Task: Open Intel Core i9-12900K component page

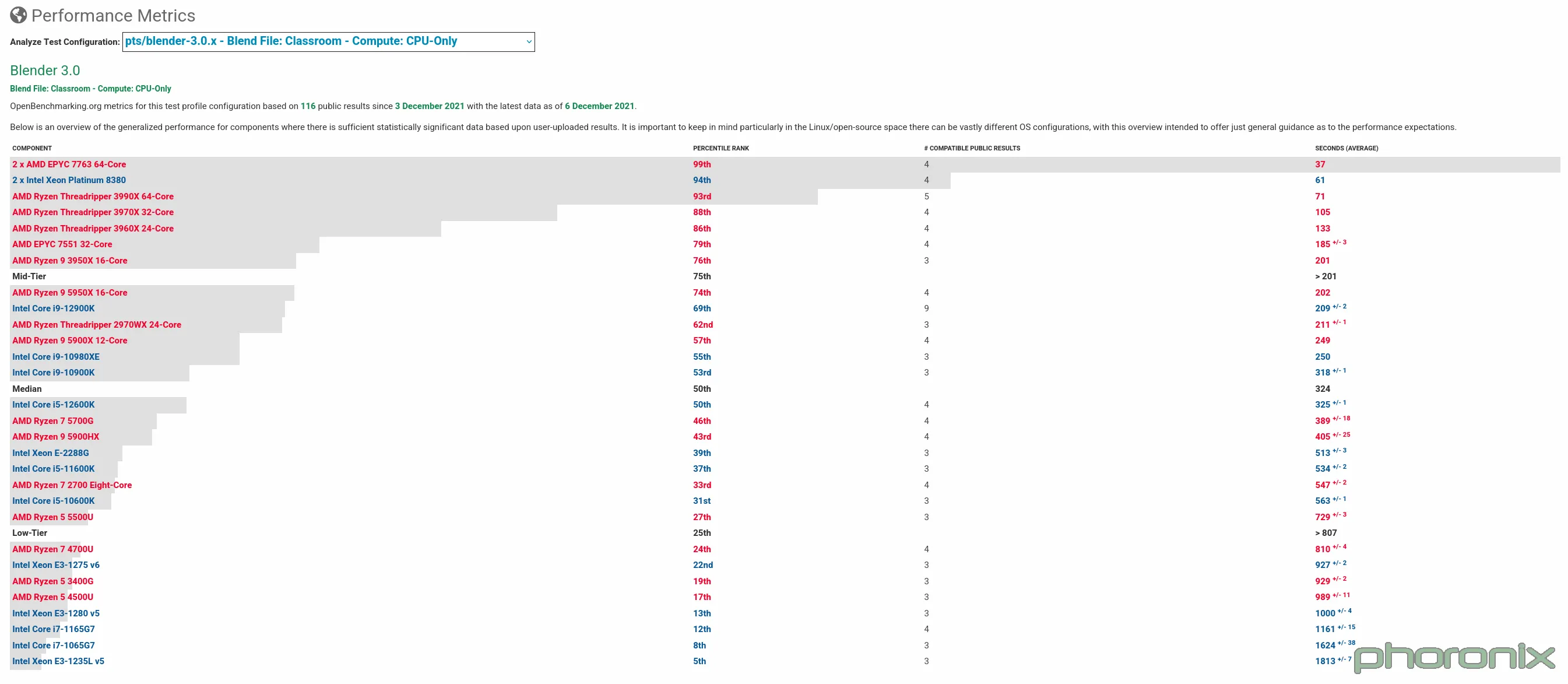Action: pyautogui.click(x=54, y=309)
